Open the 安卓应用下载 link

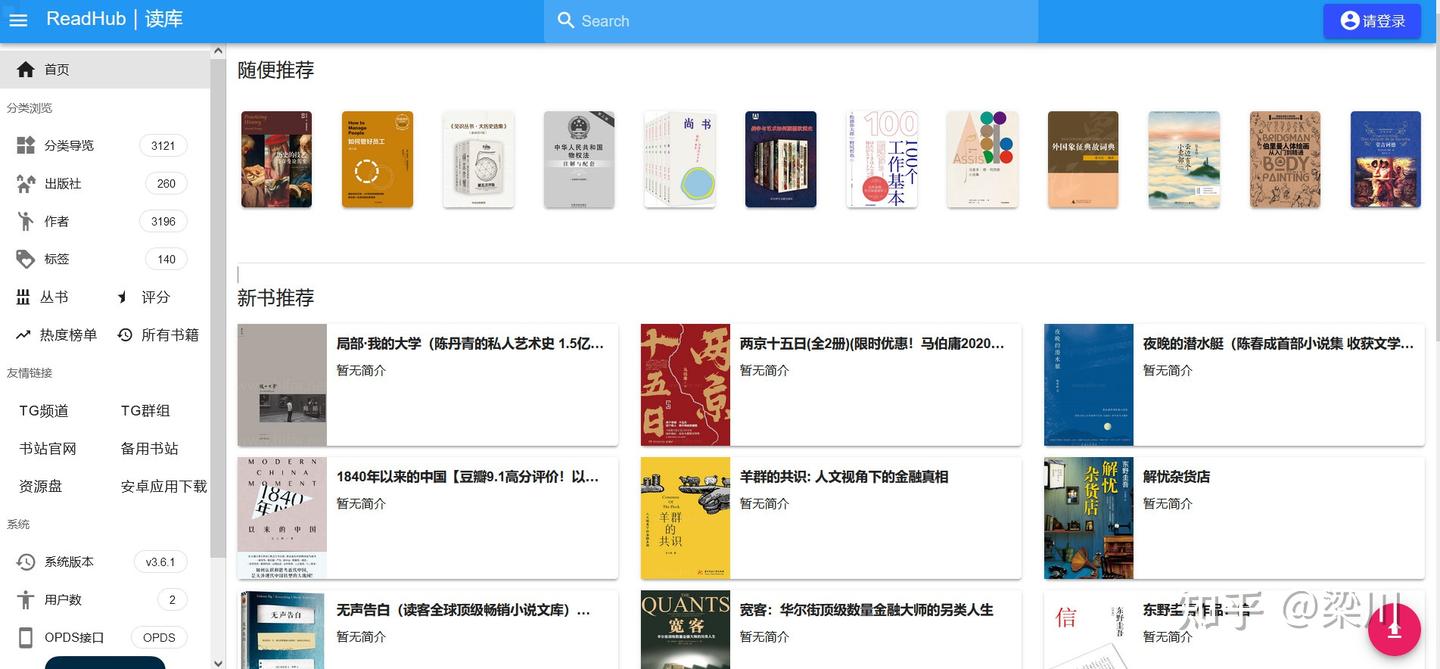tap(164, 486)
